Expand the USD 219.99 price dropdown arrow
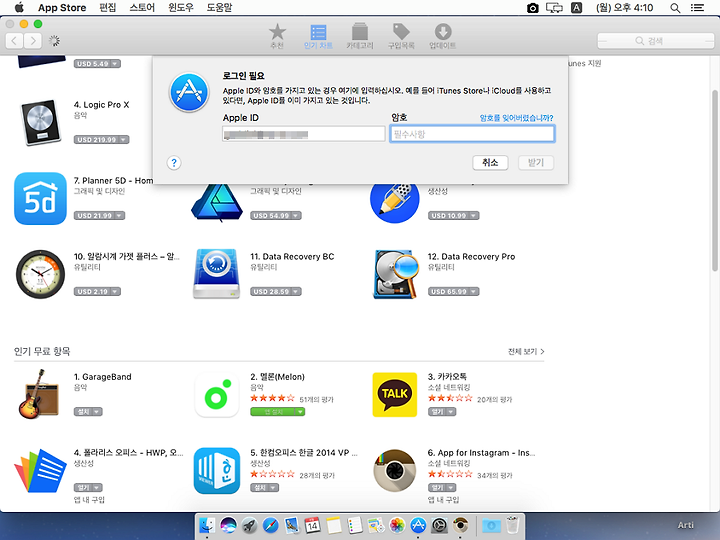Image resolution: width=720 pixels, height=540 pixels. click(124, 140)
